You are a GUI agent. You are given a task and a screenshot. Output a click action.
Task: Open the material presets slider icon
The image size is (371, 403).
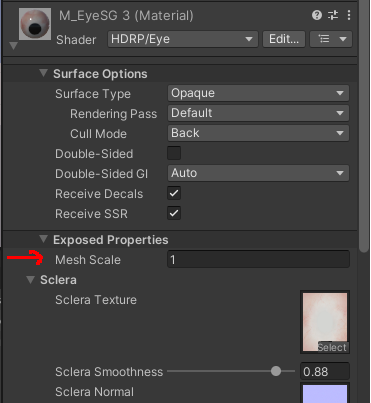click(333, 15)
